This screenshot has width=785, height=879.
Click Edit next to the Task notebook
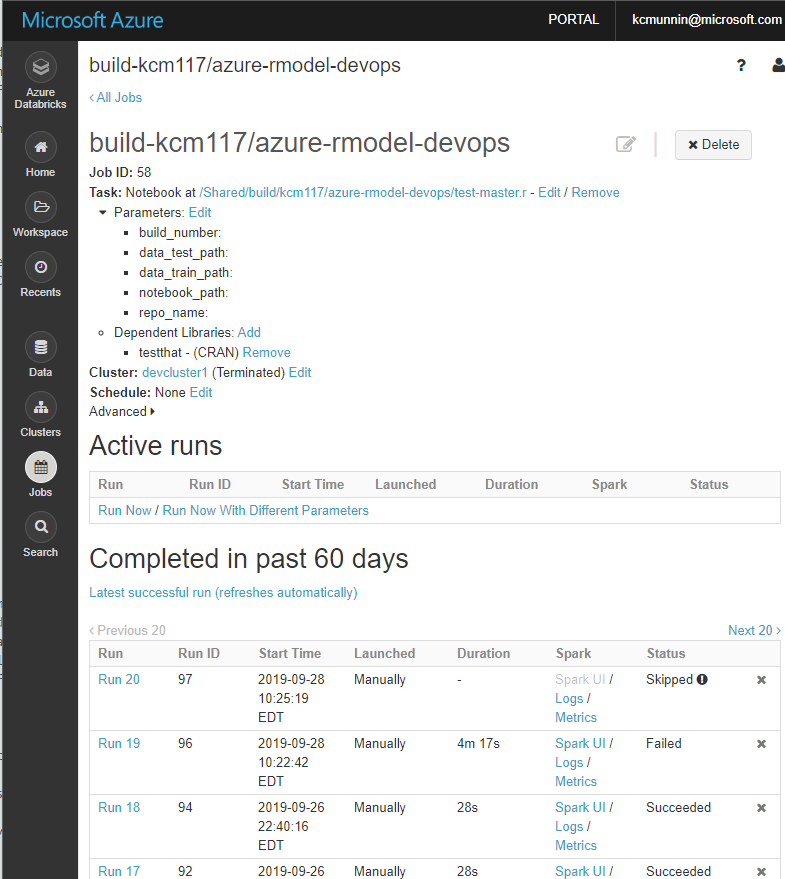click(x=549, y=192)
